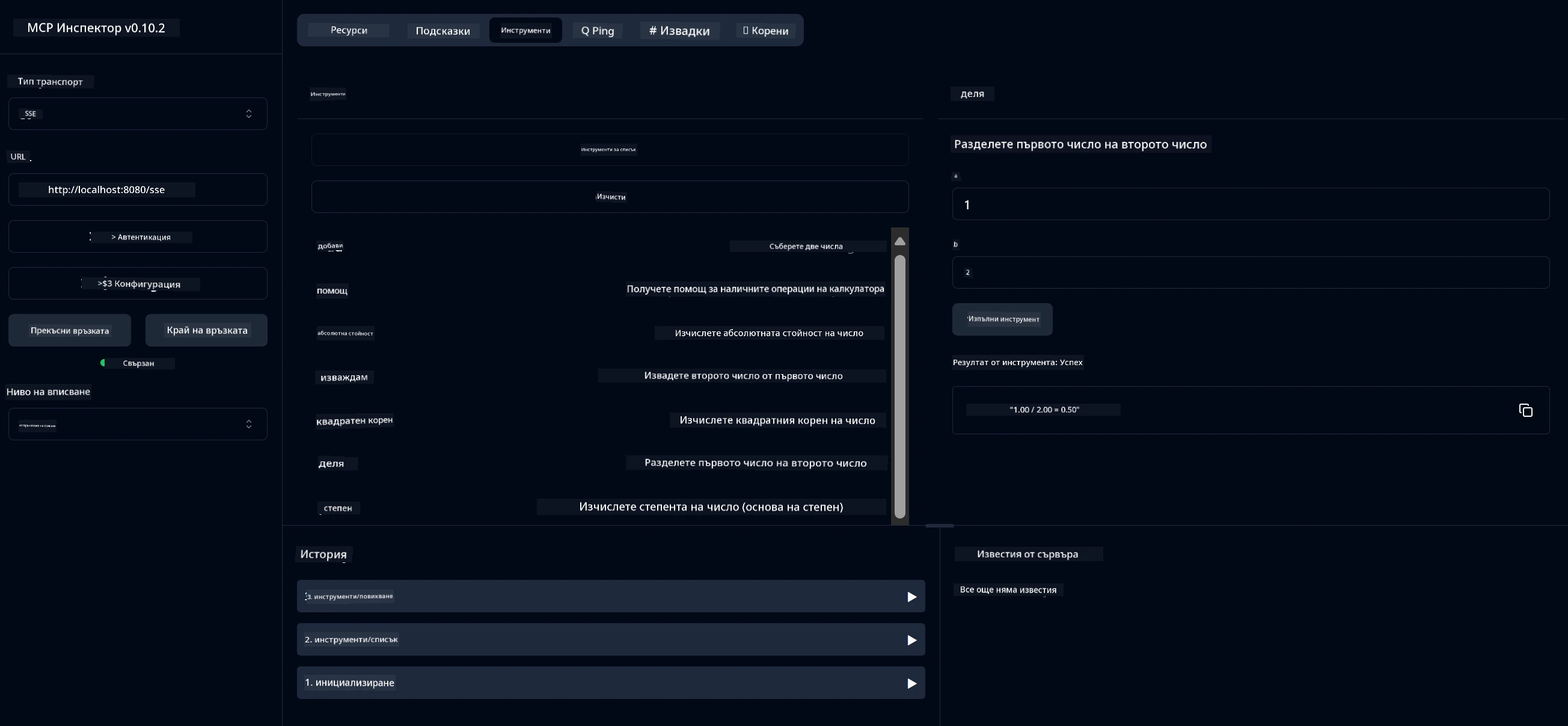Viewport: 1568px width, 726px height.
Task: Click the scroll-up arrow of tools list
Action: point(899,241)
